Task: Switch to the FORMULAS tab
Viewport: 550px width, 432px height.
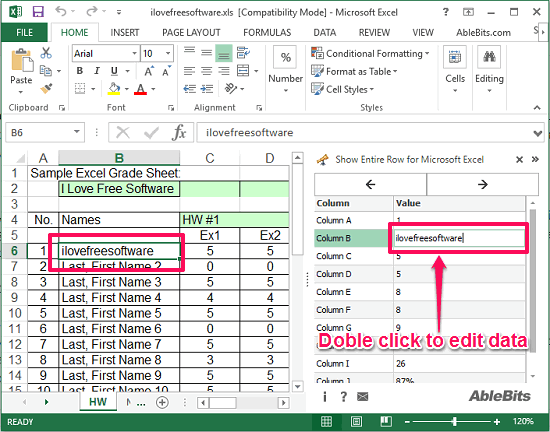Action: pyautogui.click(x=267, y=33)
